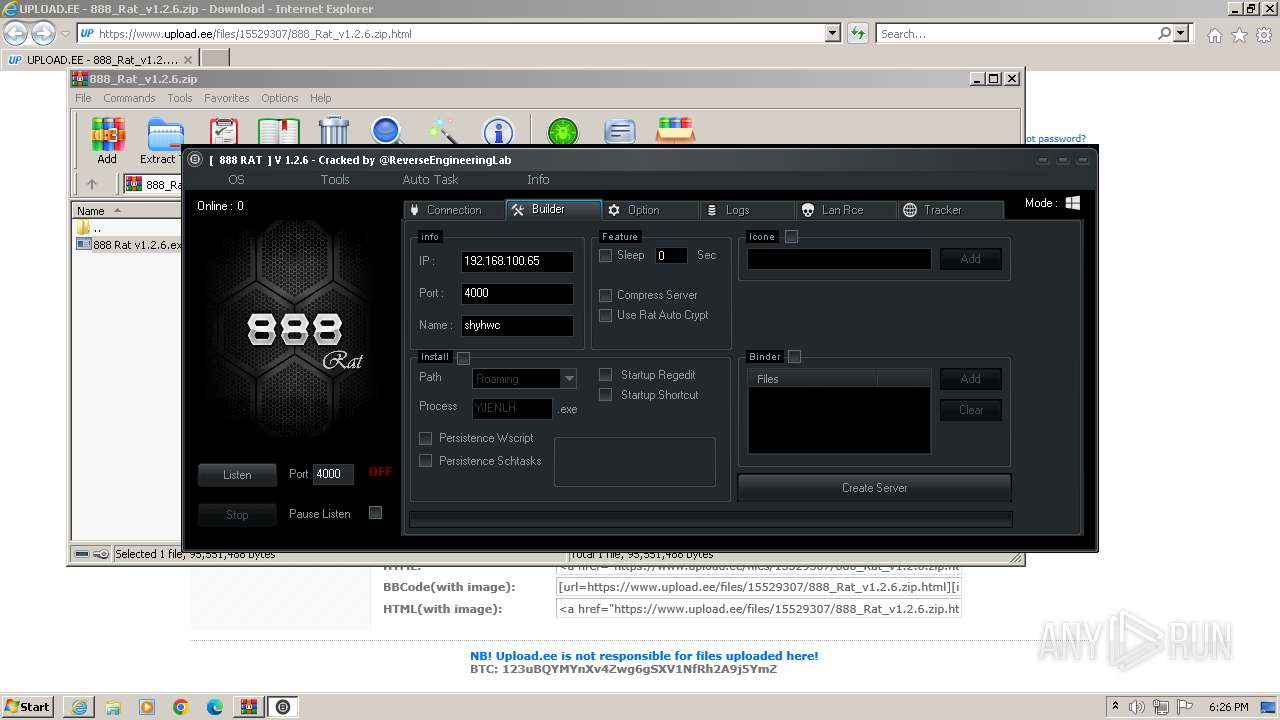
Task: Open the Info menu in 888 RAT
Action: tap(538, 180)
